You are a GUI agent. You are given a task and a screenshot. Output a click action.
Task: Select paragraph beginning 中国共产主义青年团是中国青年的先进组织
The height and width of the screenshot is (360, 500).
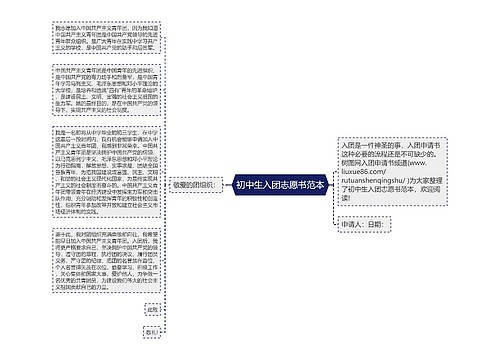(x=107, y=90)
